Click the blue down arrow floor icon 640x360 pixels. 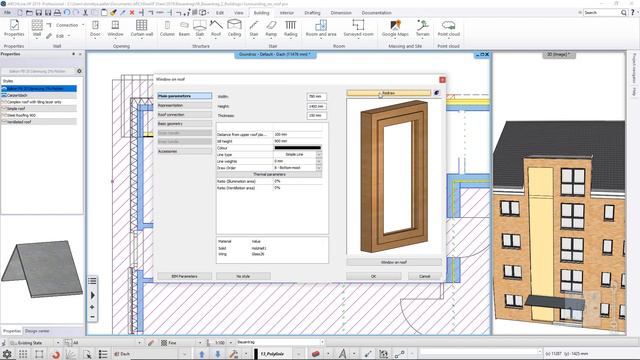[218, 354]
